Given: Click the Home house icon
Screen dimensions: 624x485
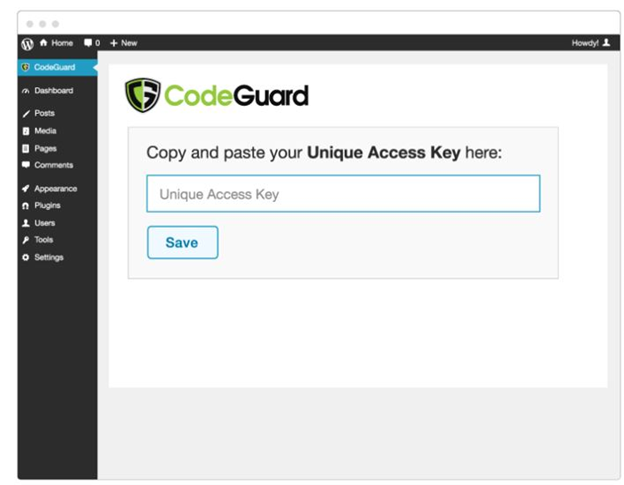Looking at the screenshot, I should [x=43, y=43].
